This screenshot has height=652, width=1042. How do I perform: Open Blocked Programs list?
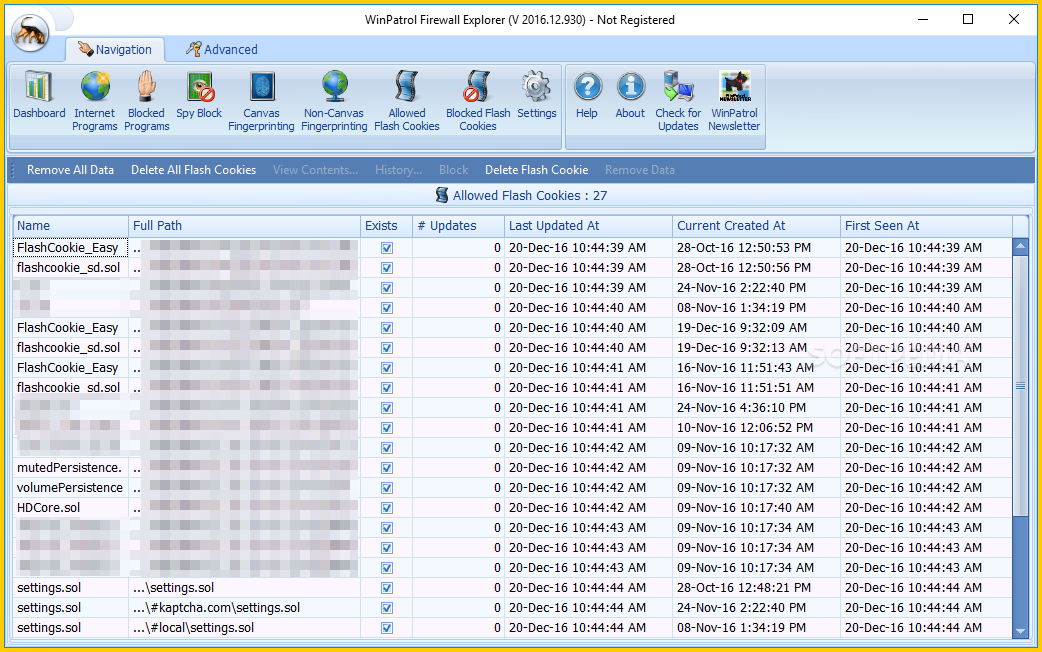tap(146, 101)
